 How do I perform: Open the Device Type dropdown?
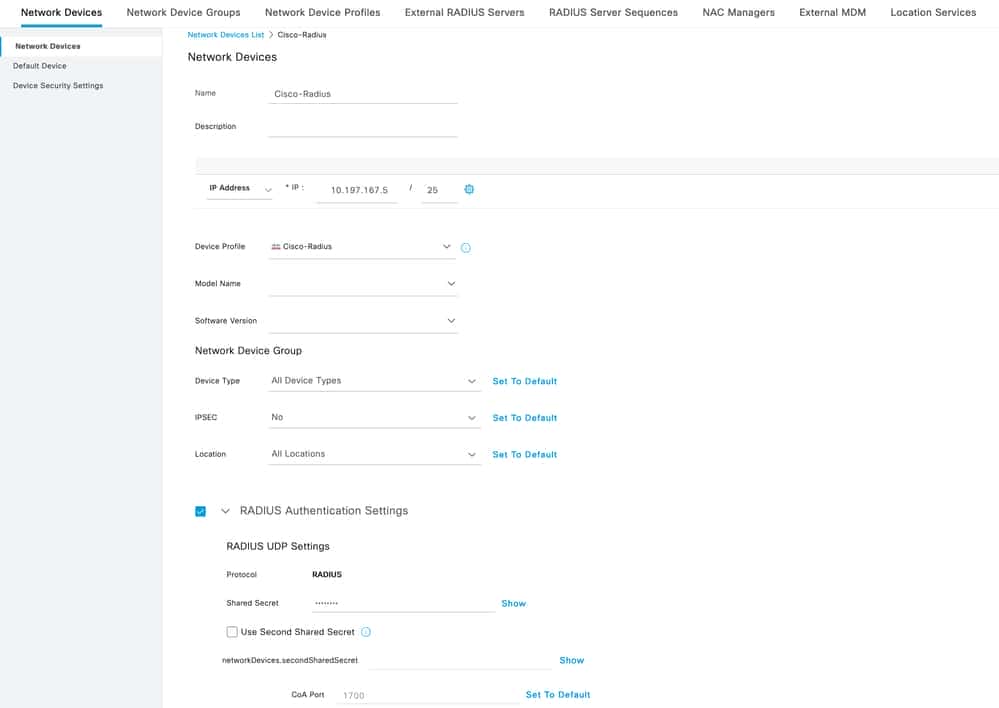point(374,380)
